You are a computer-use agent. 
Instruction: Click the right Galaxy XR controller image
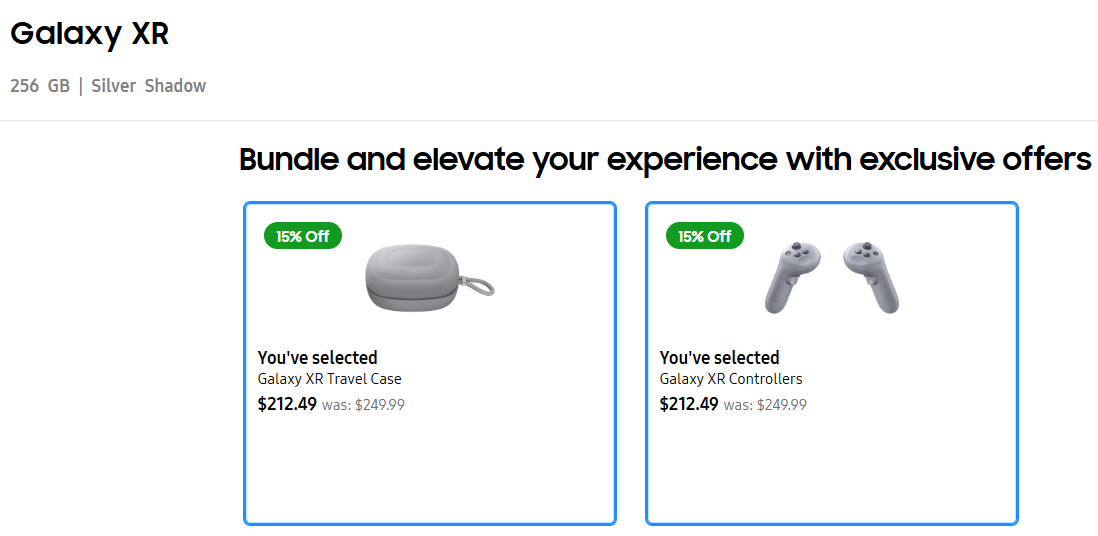[871, 276]
